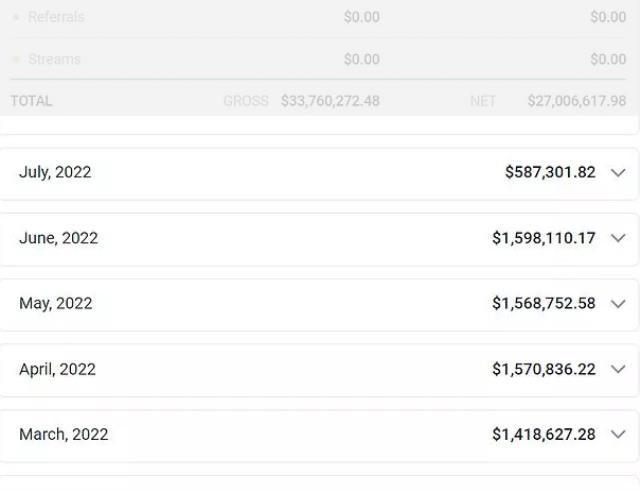The width and height of the screenshot is (640, 491).
Task: Choose the April, 2022 month title
Action: pyautogui.click(x=57, y=369)
